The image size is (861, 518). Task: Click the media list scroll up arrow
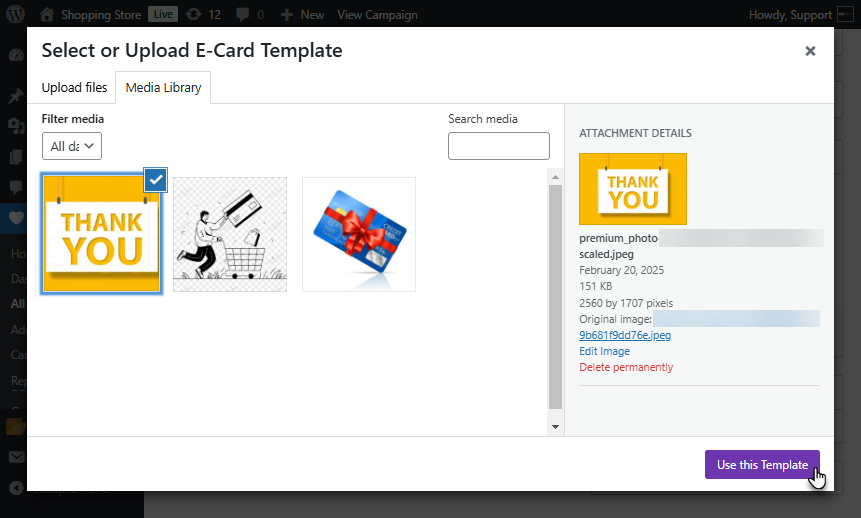[x=556, y=177]
